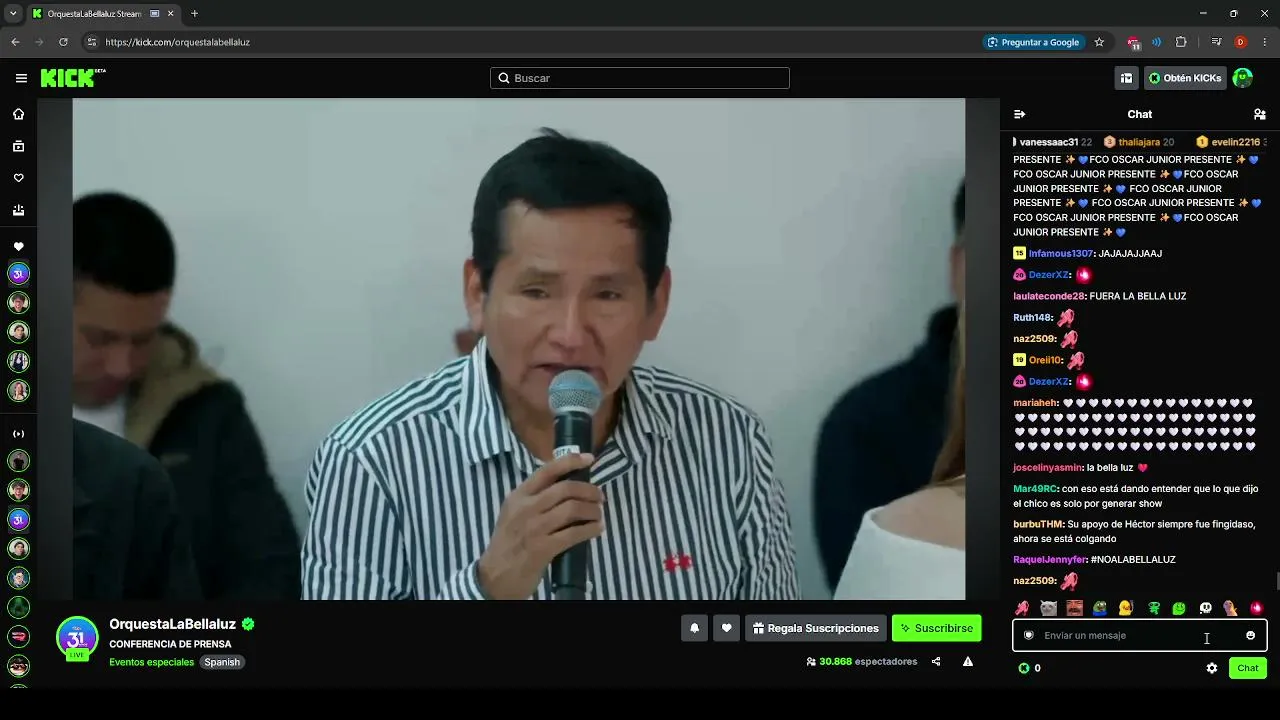The height and width of the screenshot is (720, 1280).
Task: Click the chat panel scrollbar
Action: point(1276,582)
